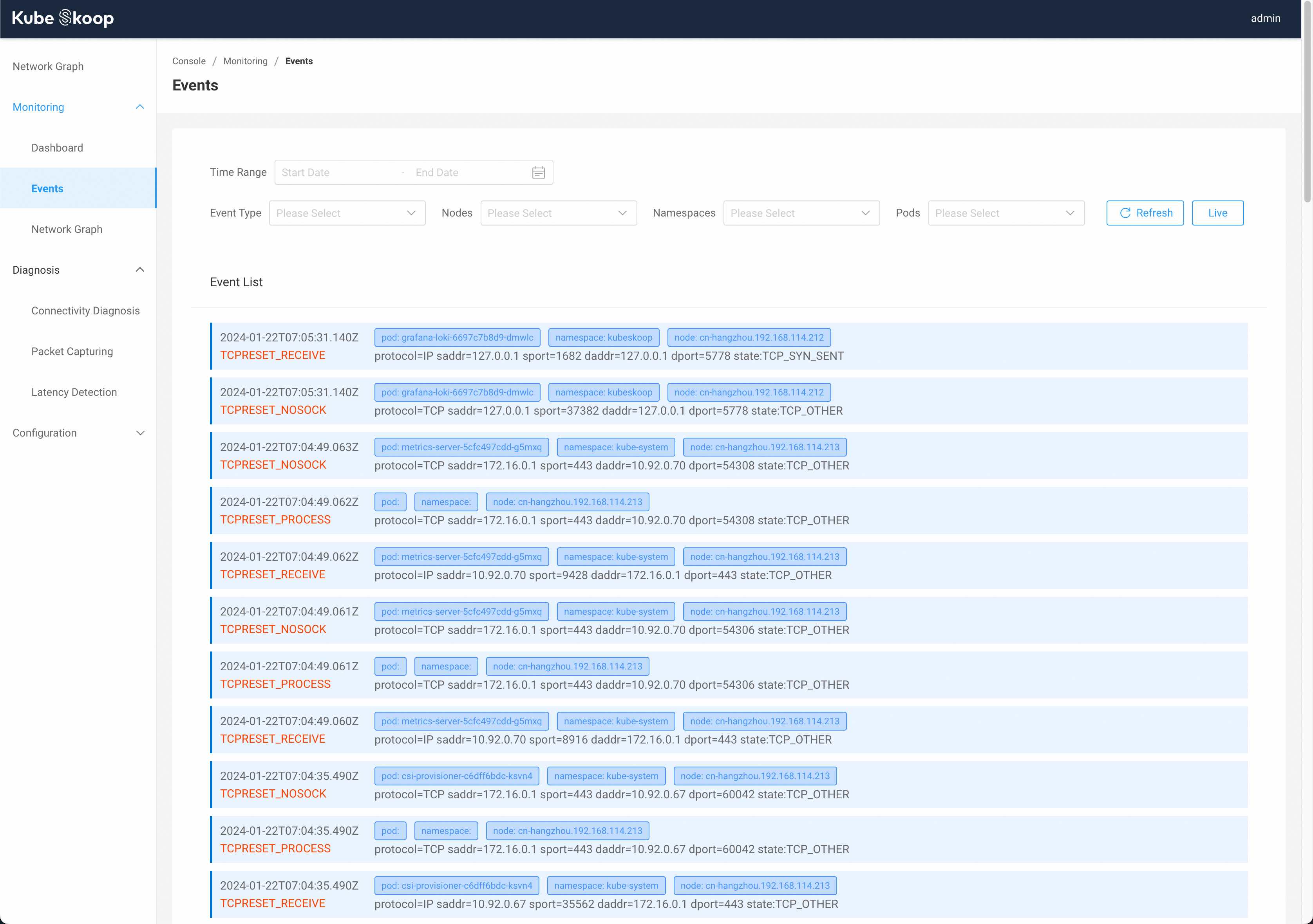Open the Event Type dropdown

tap(347, 213)
